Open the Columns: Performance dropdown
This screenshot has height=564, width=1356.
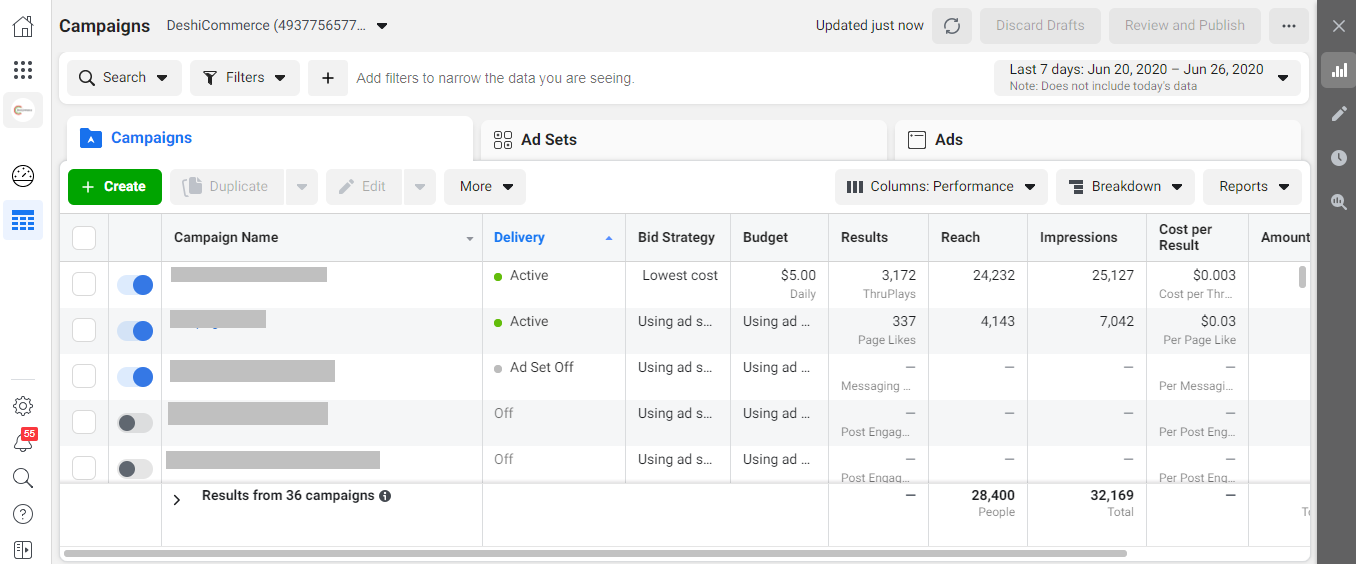click(x=941, y=187)
